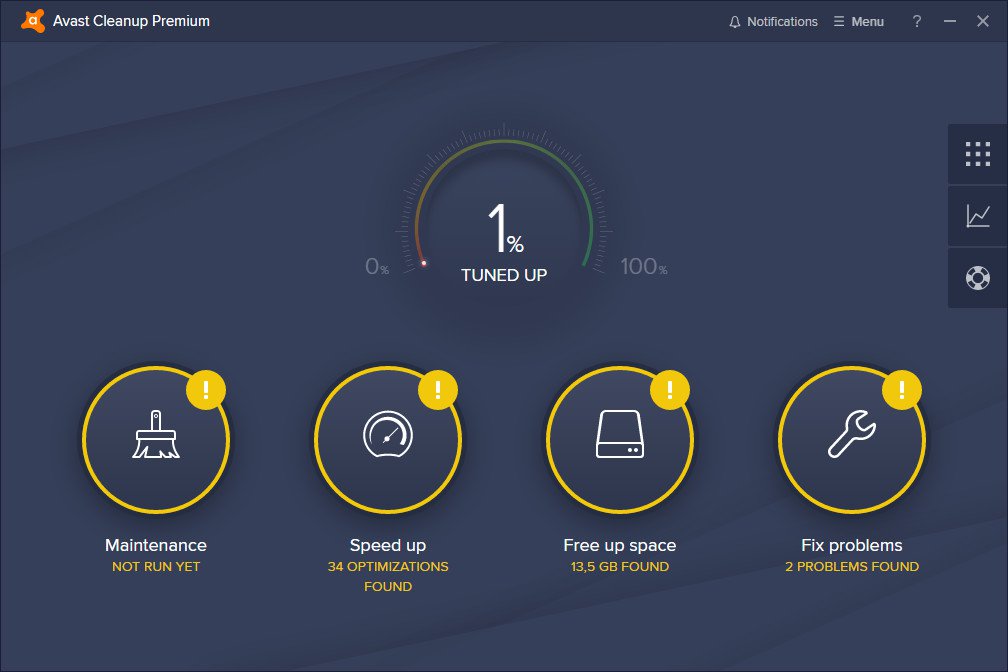Open Speed up speedometer circle
This screenshot has width=1008, height=672.
[388, 439]
